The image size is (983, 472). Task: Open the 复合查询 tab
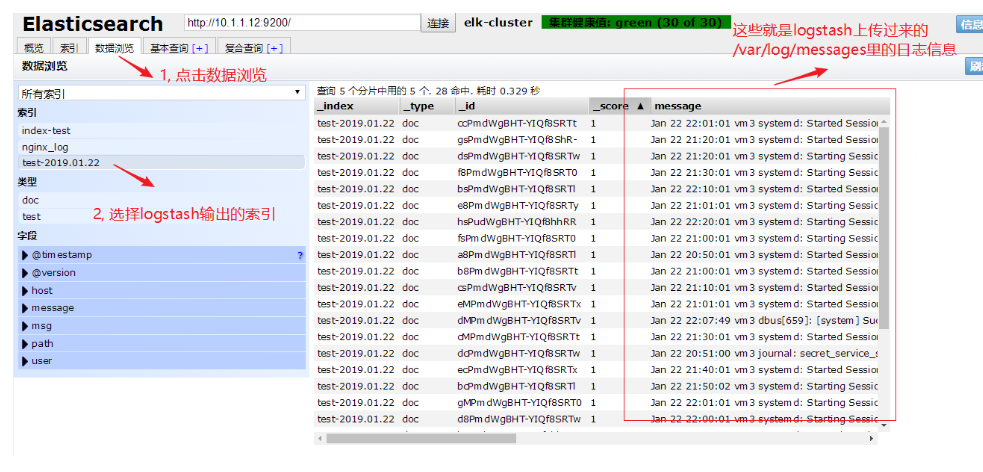(253, 48)
